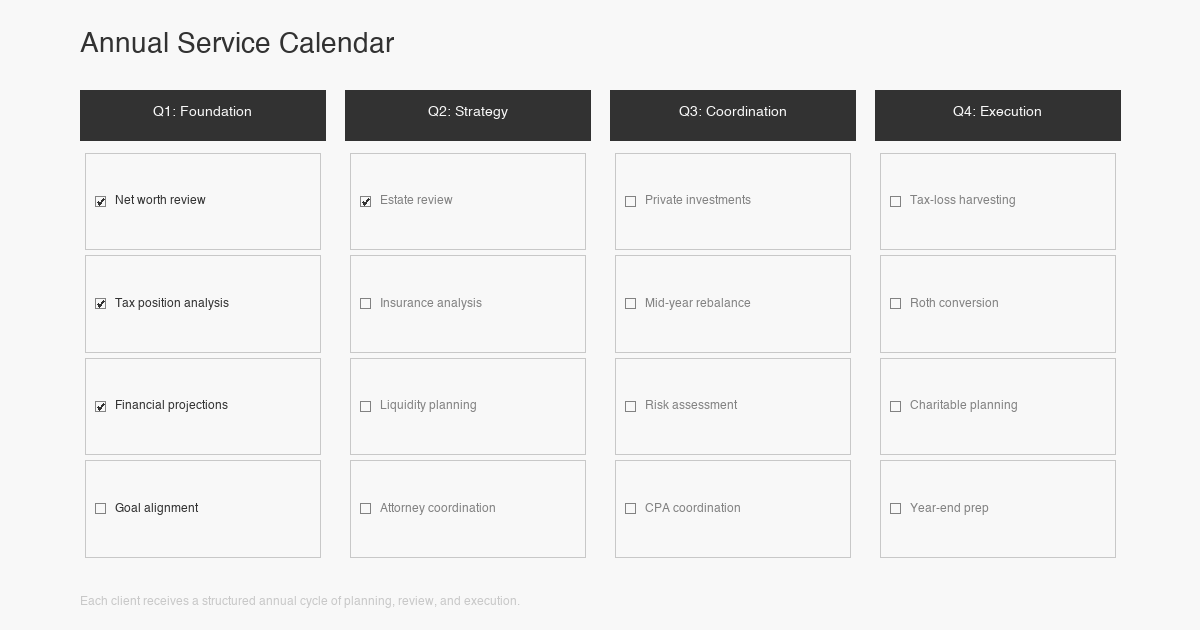This screenshot has width=1200, height=630.
Task: Check the Risk assessment checkbox
Action: (630, 406)
